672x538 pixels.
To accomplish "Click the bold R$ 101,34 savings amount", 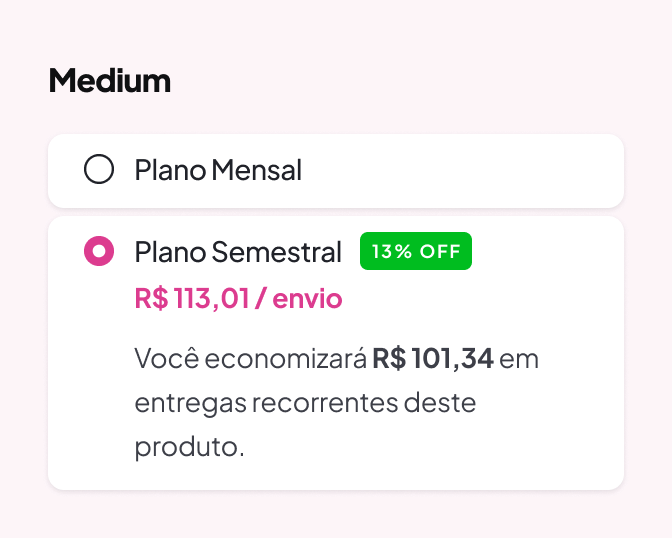I will (433, 358).
